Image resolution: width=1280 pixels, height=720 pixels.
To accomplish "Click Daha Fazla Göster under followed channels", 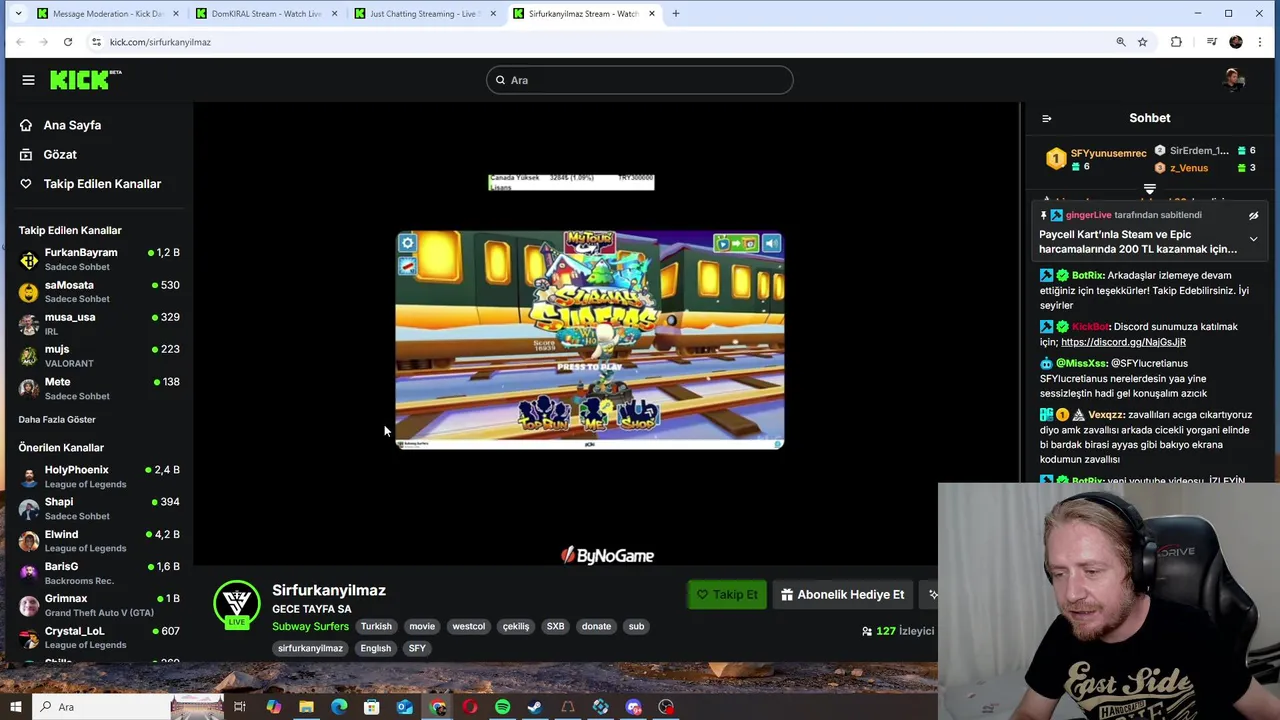I will (x=57, y=420).
